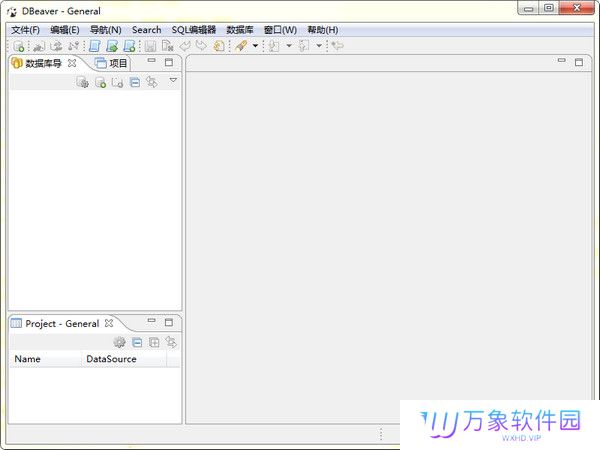This screenshot has width=600, height=450.
Task: Click navigator new folder icon
Action: 117,82
